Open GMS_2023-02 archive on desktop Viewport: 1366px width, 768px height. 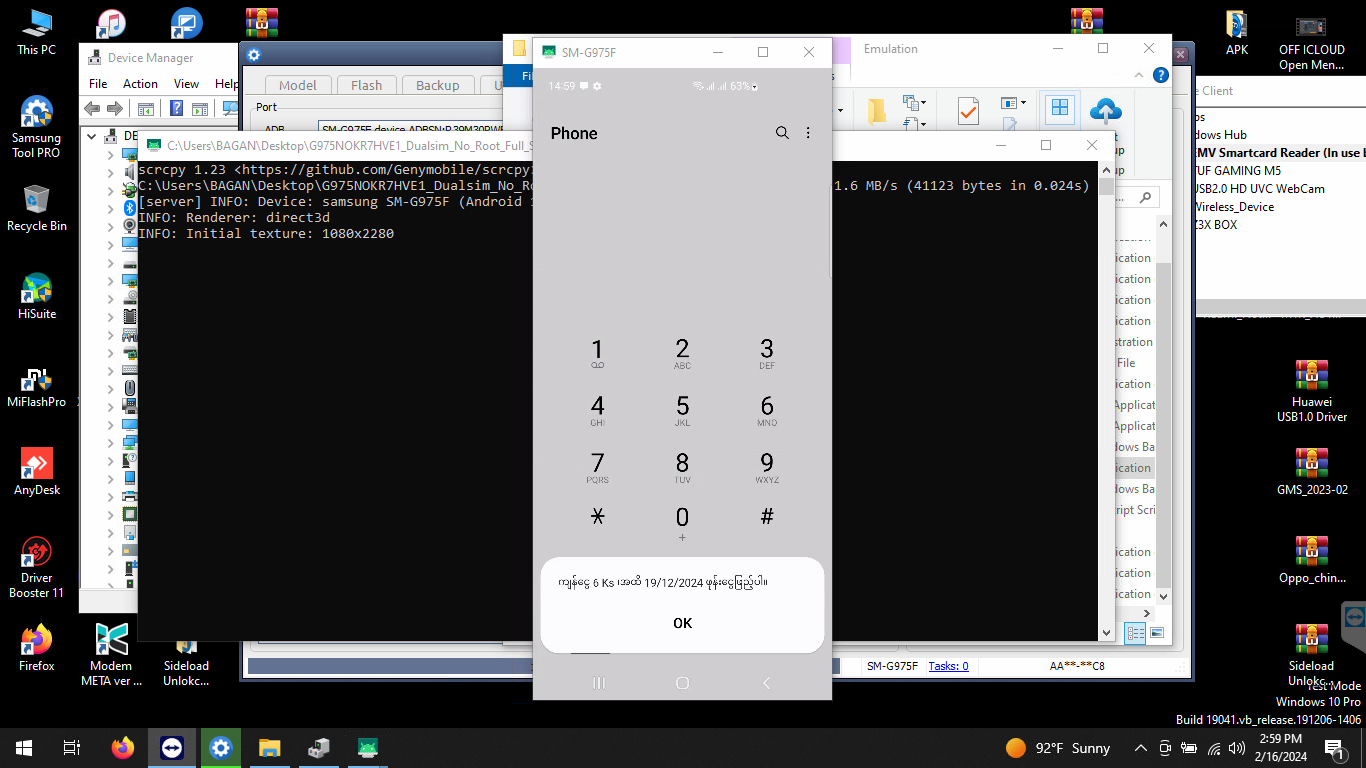[1312, 472]
